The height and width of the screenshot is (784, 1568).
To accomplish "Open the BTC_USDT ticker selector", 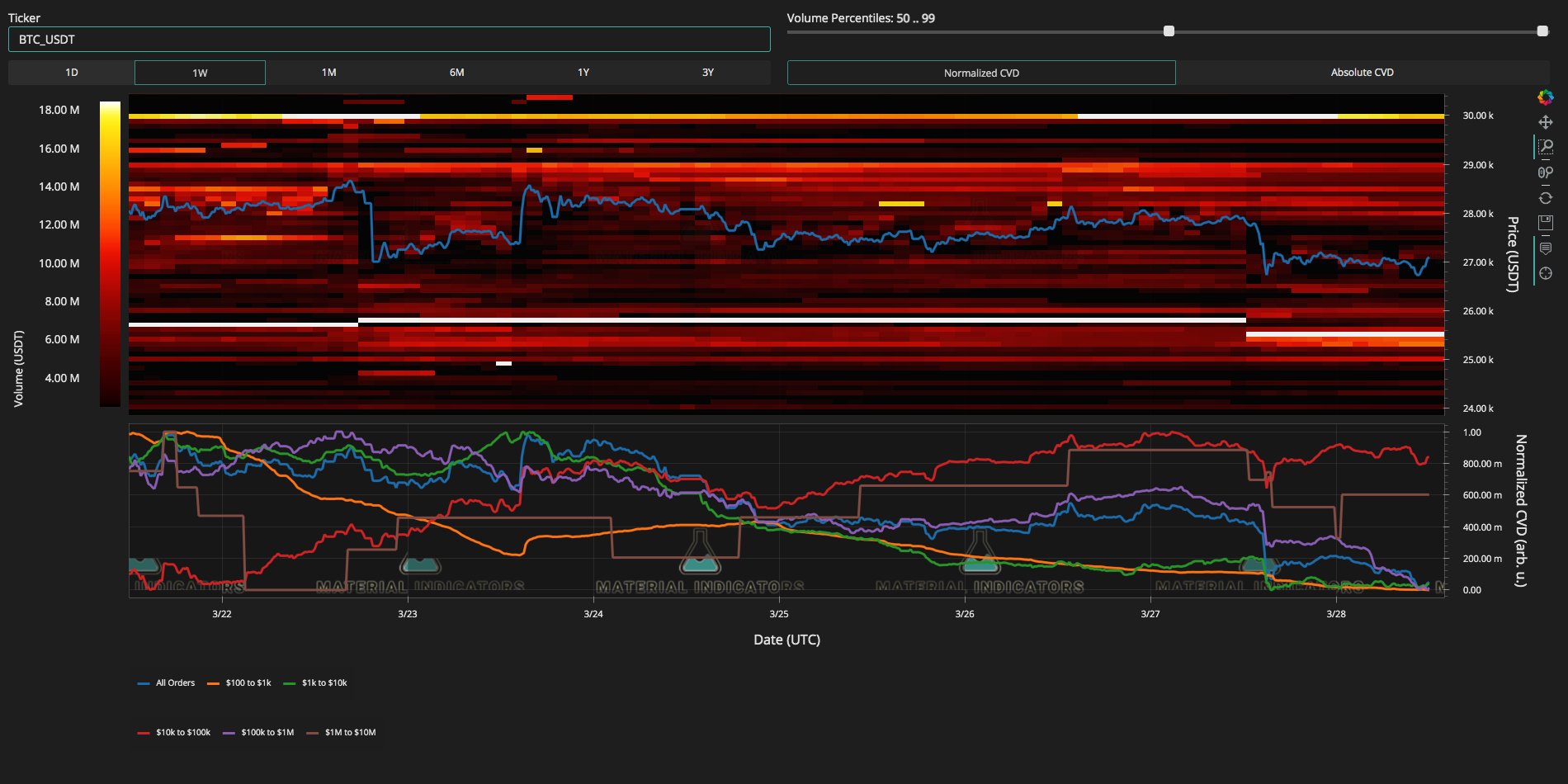I will tap(389, 40).
